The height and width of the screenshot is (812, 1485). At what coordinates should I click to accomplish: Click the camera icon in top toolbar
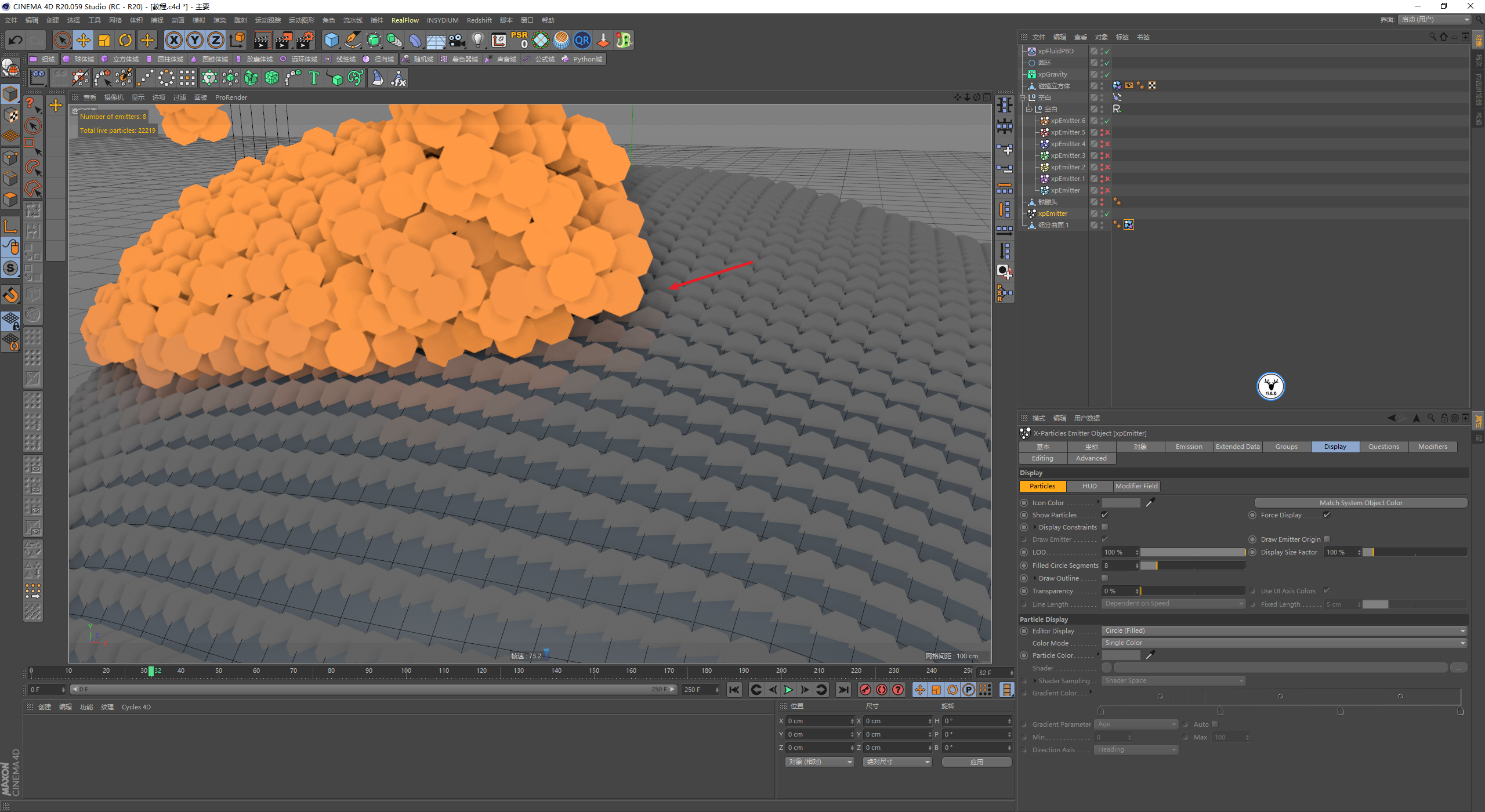pos(457,40)
